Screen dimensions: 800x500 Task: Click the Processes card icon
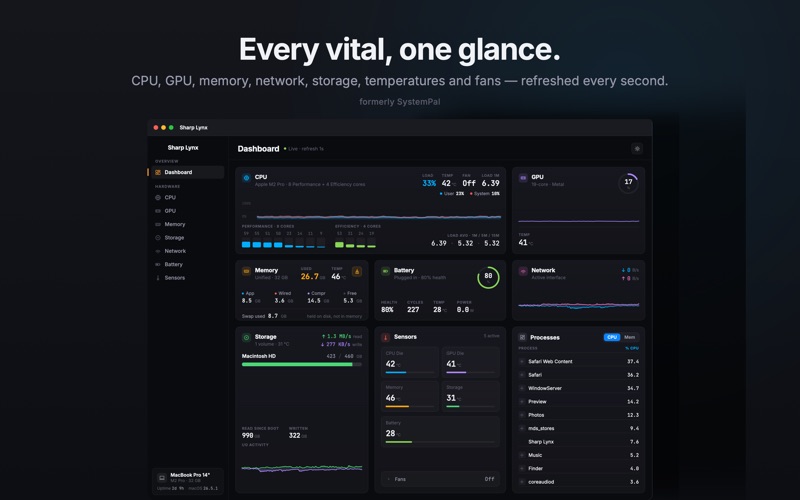[x=522, y=338]
